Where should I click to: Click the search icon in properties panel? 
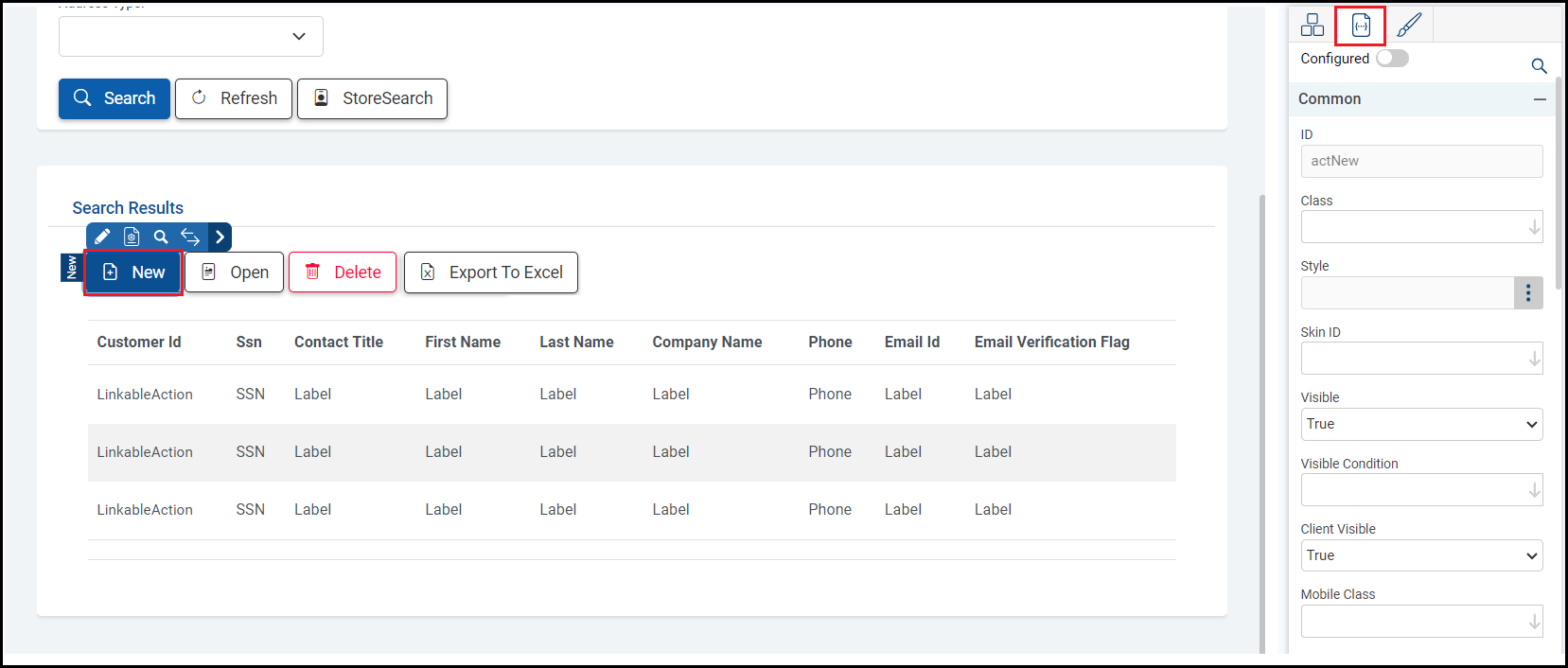[x=1539, y=65]
